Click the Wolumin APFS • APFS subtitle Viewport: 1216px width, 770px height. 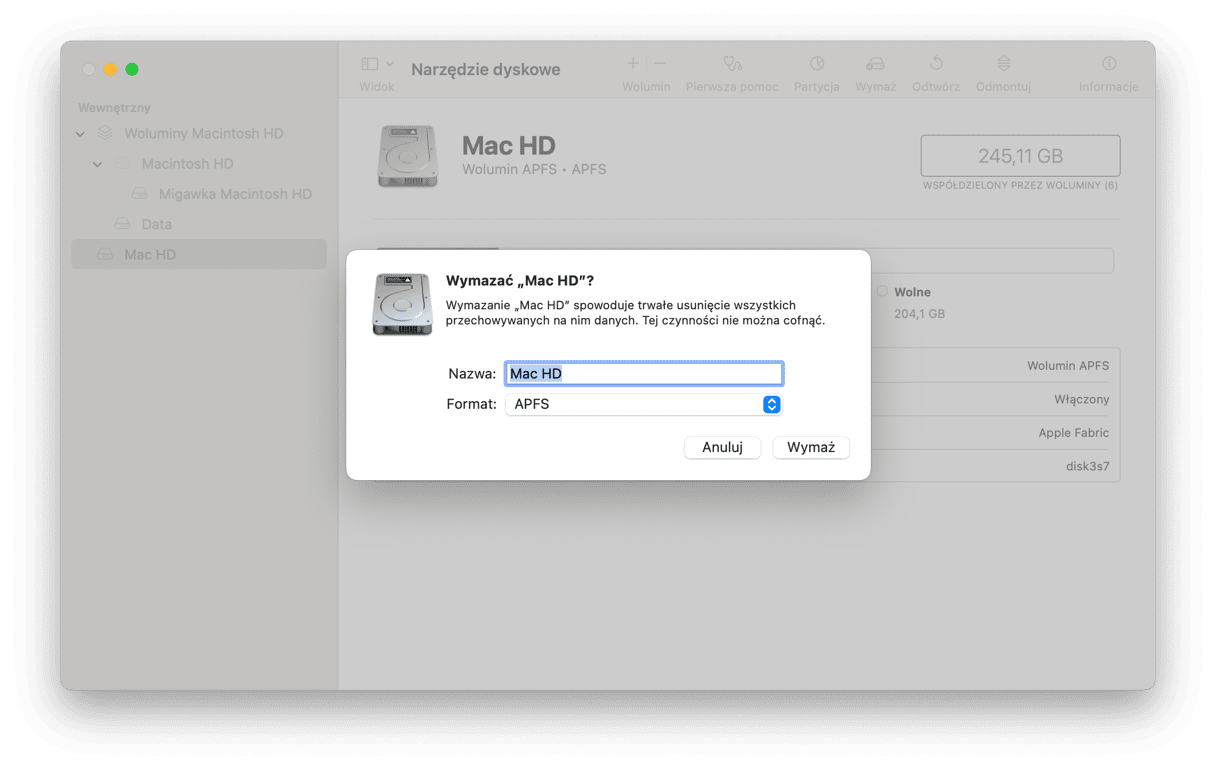(534, 170)
